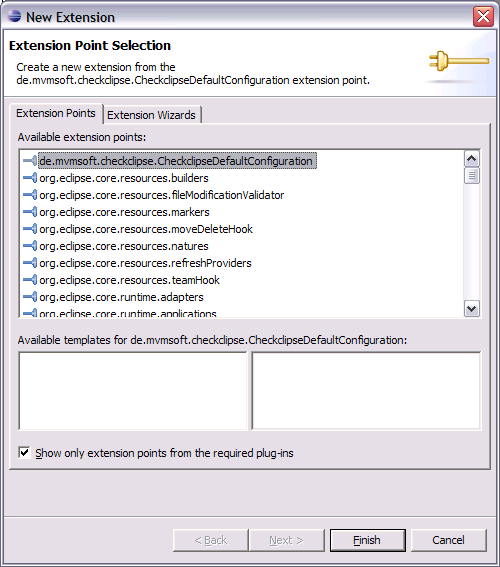Click the icon next to org.eclipse.core.resources.refreshProviders
Viewport: 500px width, 567px height.
click(30, 263)
